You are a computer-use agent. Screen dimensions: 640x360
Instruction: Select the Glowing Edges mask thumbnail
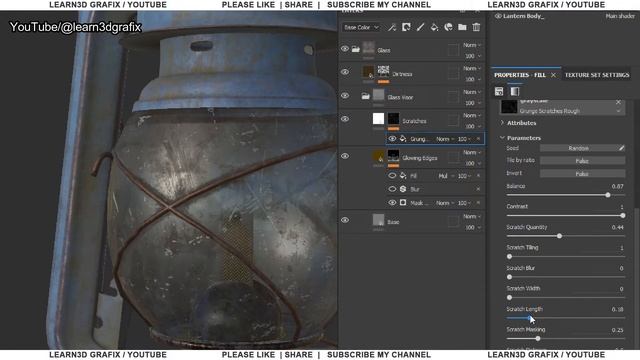click(393, 156)
